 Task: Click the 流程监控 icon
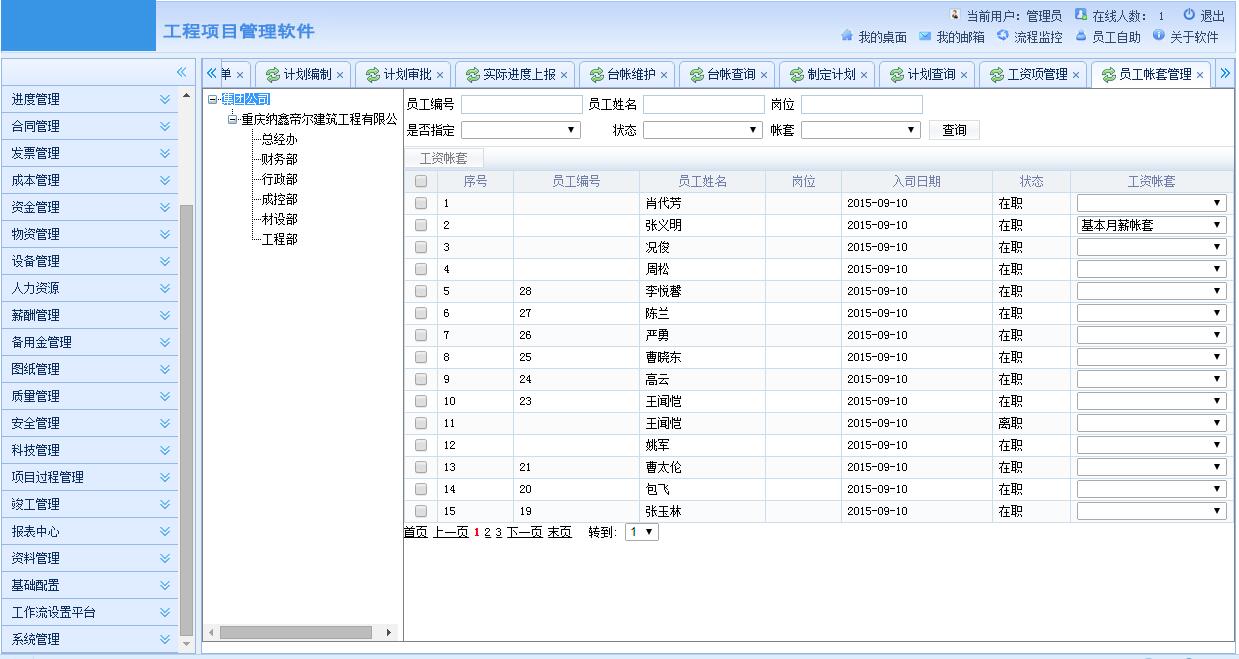(1003, 36)
